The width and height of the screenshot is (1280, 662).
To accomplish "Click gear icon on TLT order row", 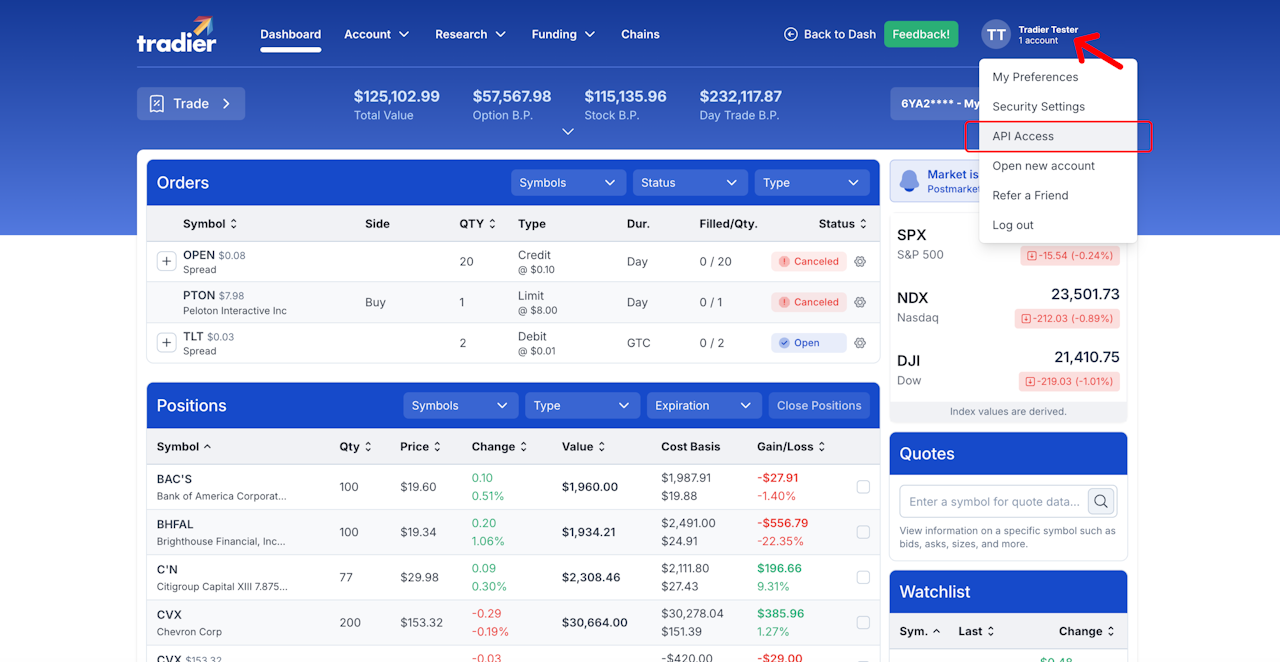I will tap(859, 343).
